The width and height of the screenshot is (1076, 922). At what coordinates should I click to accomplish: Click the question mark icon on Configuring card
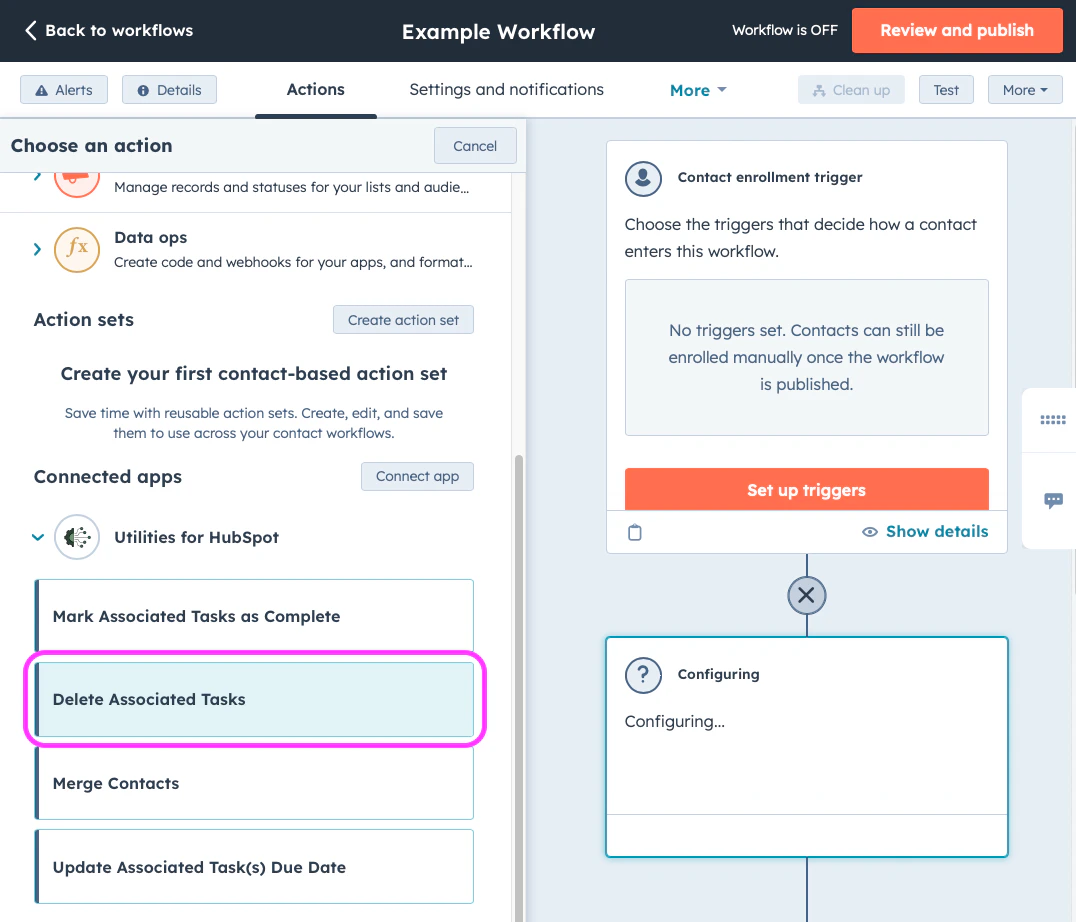click(x=643, y=675)
